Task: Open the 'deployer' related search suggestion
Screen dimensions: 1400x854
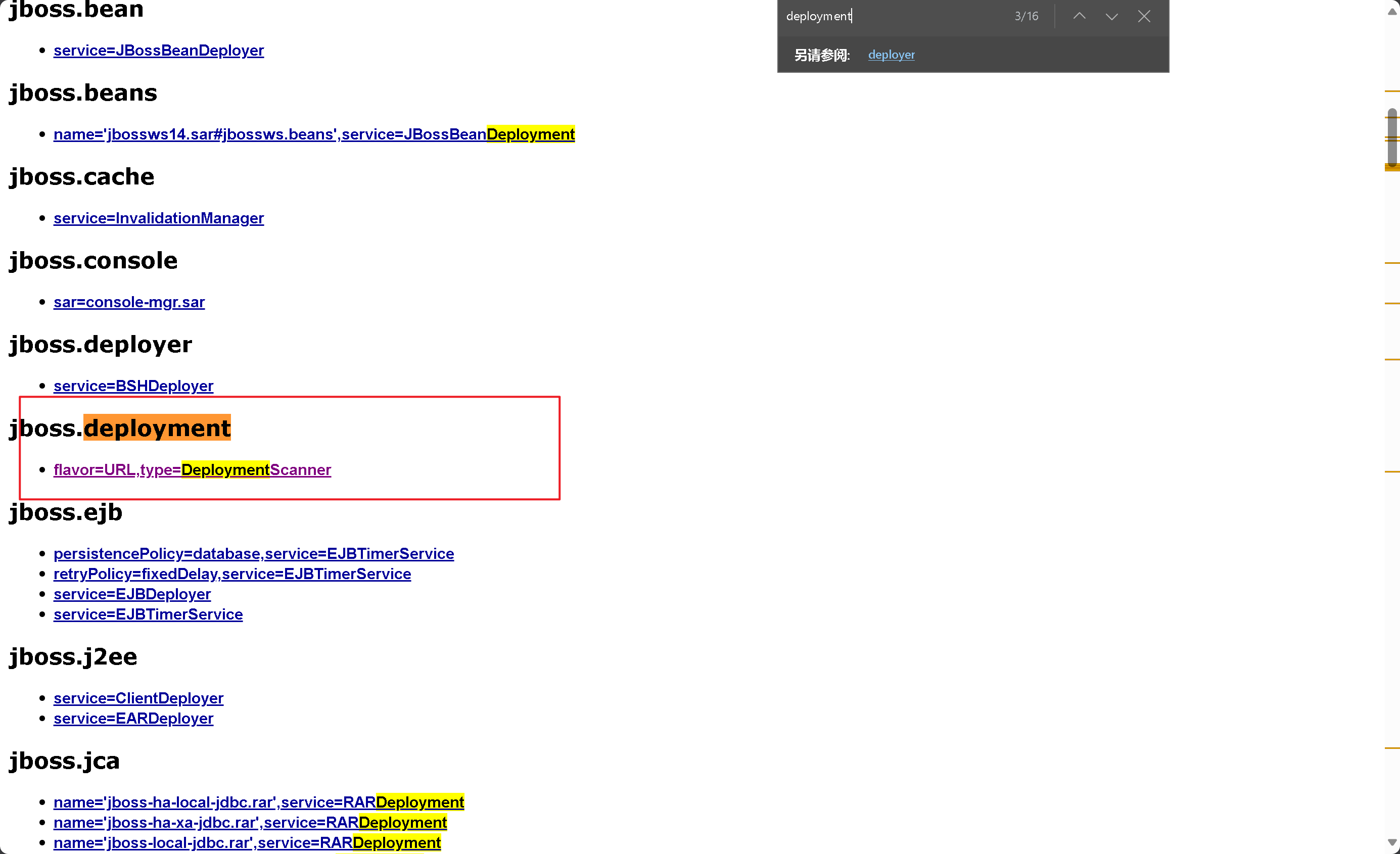Action: click(x=891, y=55)
